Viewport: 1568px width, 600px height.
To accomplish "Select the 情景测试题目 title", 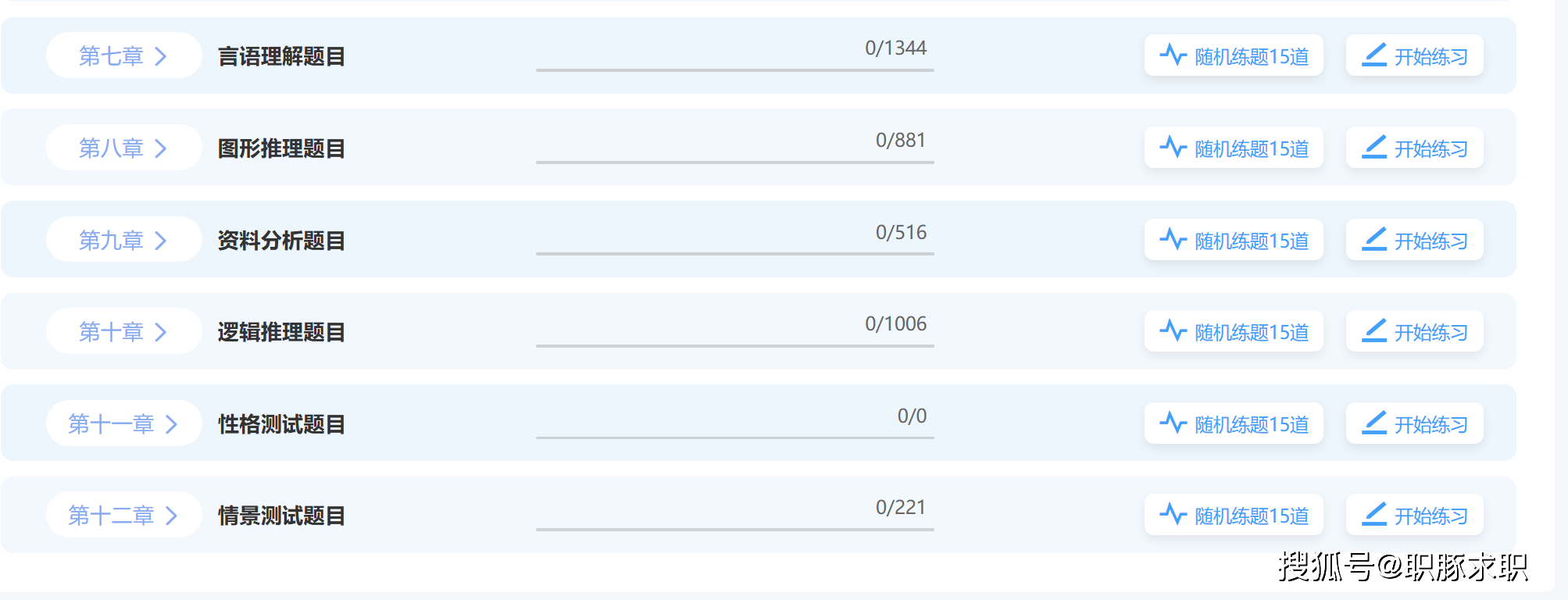I will tap(281, 516).
